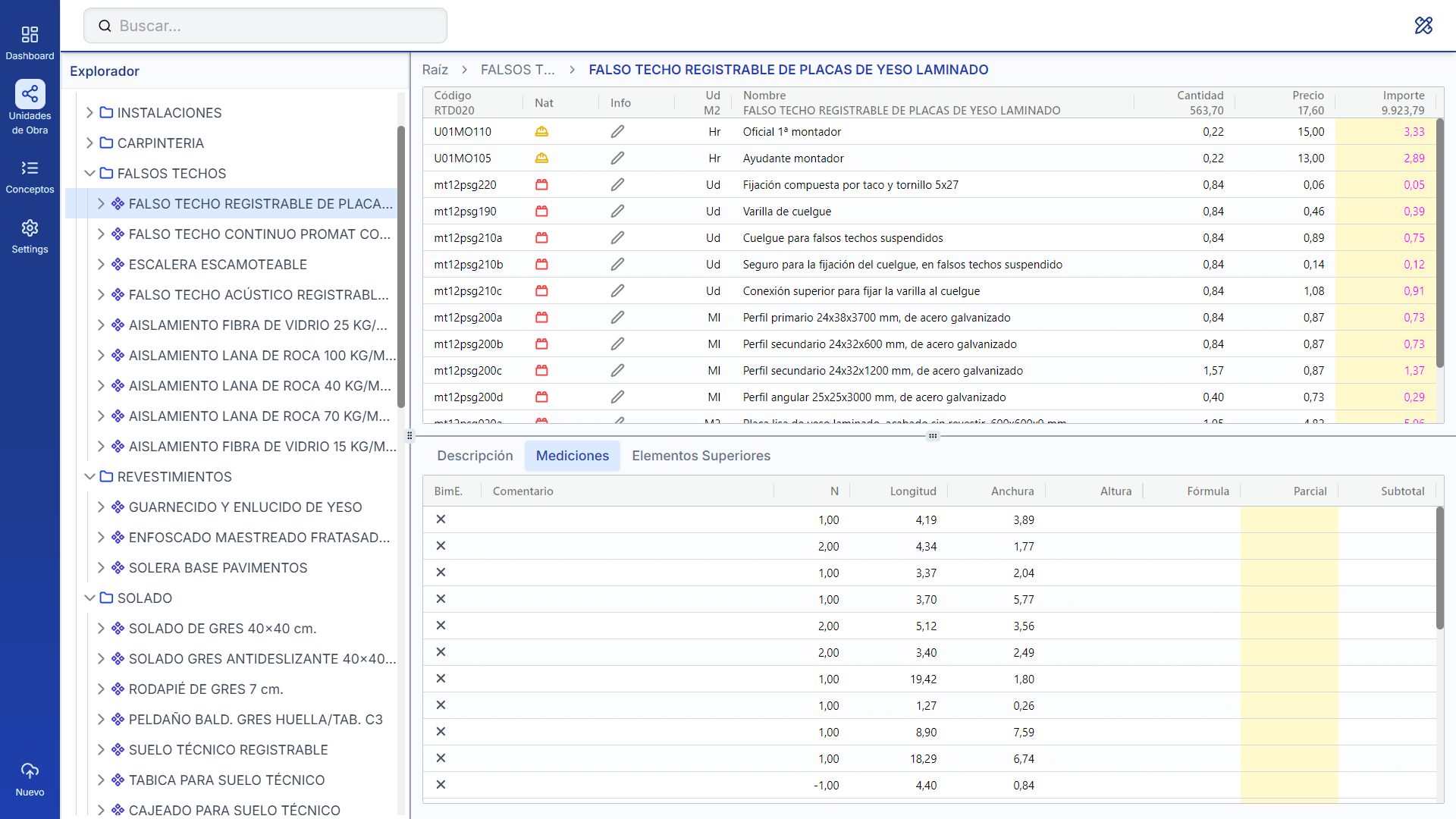This screenshot has width=1456, height=819.
Task: Click the design tools icon at top right
Action: (1423, 25)
